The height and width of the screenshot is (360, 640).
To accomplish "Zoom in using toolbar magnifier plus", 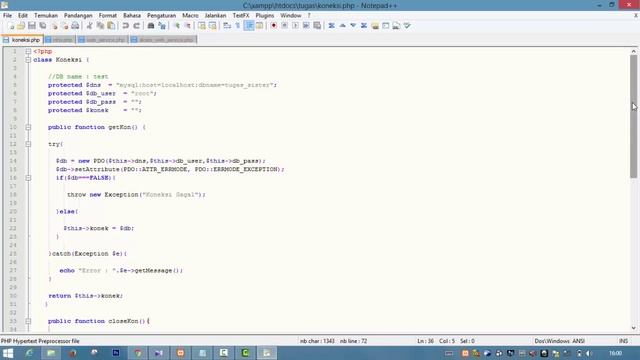I will click(177, 26).
